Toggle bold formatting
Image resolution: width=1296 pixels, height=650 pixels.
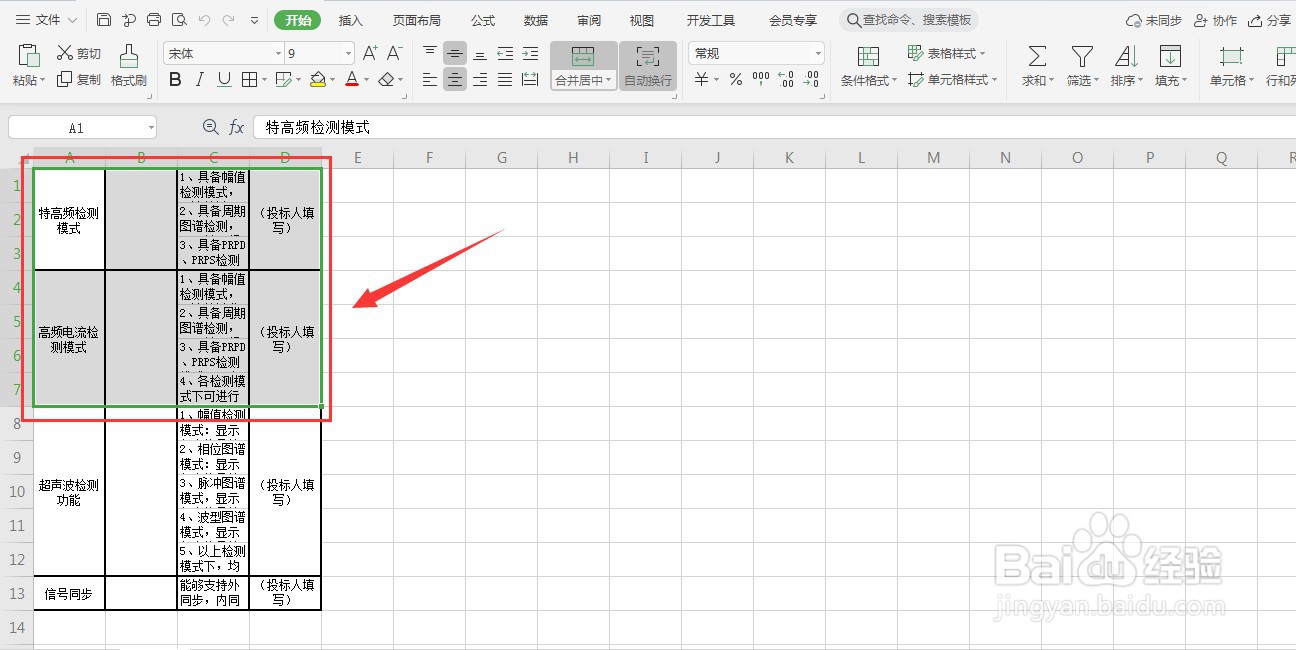175,79
